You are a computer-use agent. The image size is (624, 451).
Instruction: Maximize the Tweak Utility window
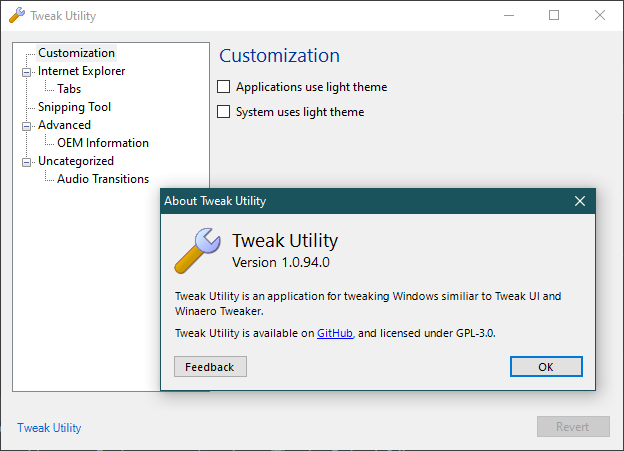[554, 16]
